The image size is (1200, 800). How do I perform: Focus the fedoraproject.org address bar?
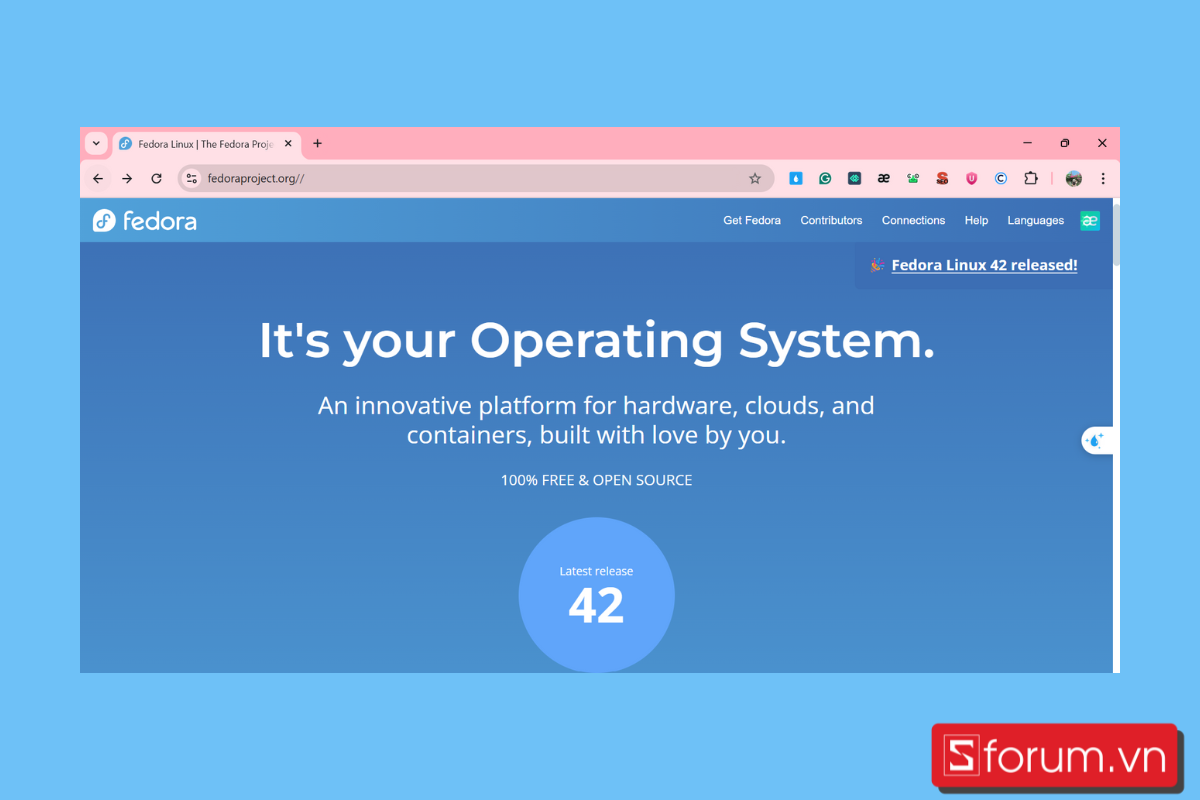click(475, 178)
